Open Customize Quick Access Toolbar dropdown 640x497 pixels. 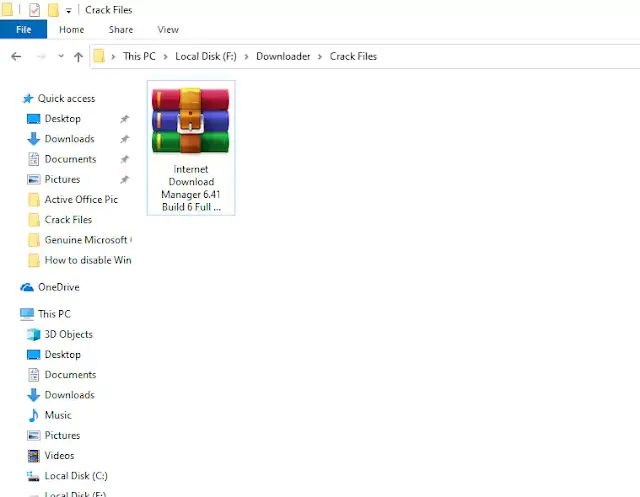(69, 11)
